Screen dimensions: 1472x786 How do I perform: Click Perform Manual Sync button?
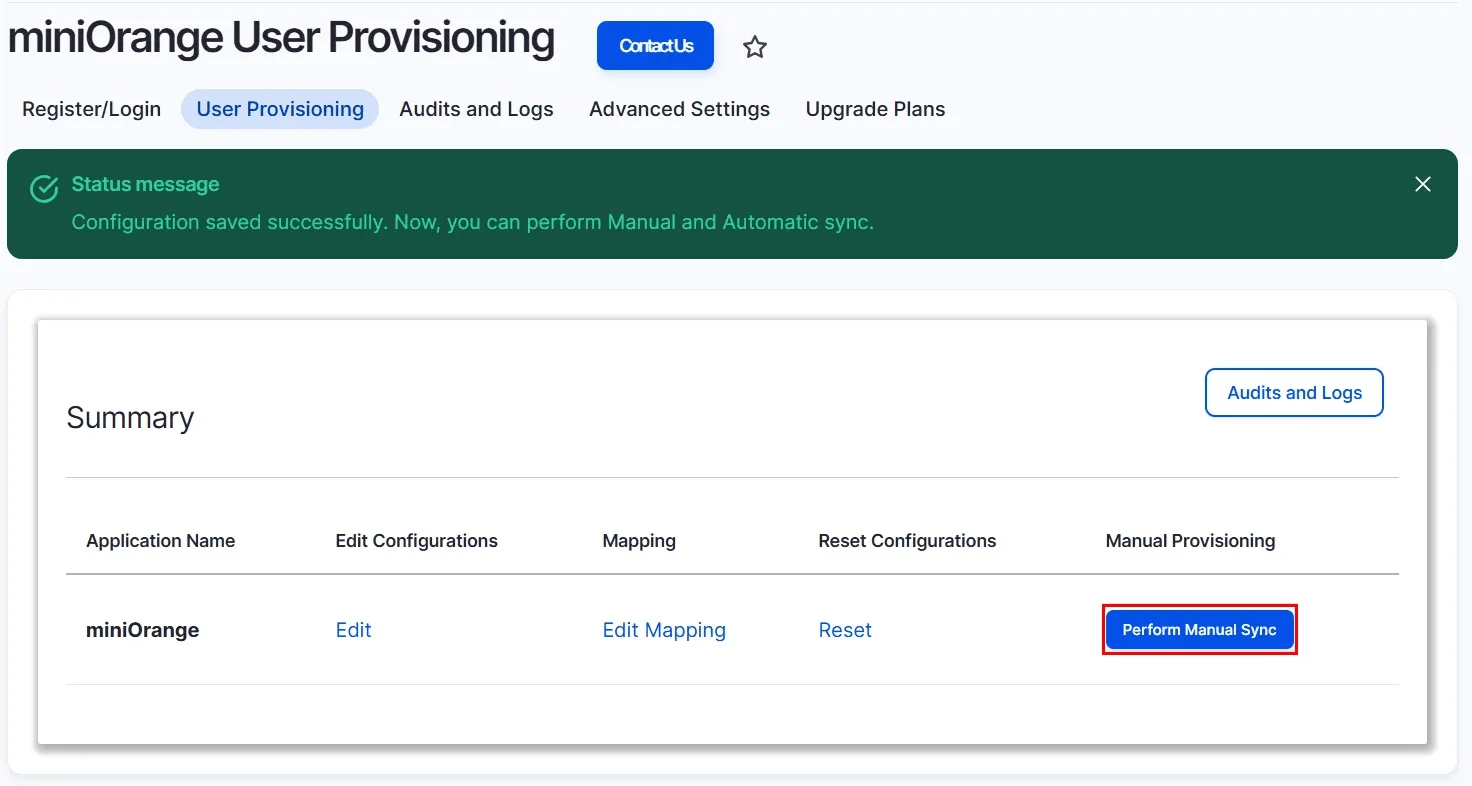click(x=1200, y=630)
